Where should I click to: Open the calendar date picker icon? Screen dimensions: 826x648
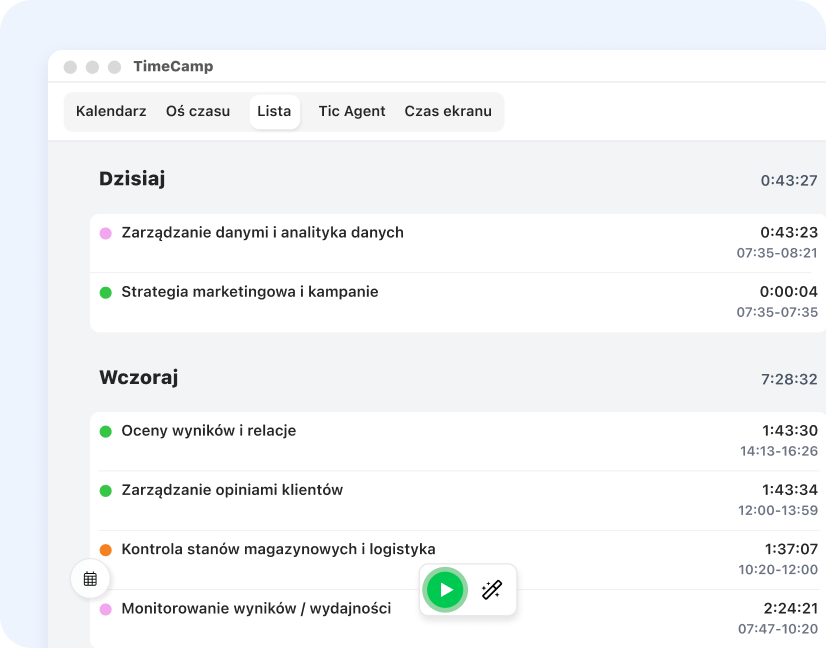[90, 579]
